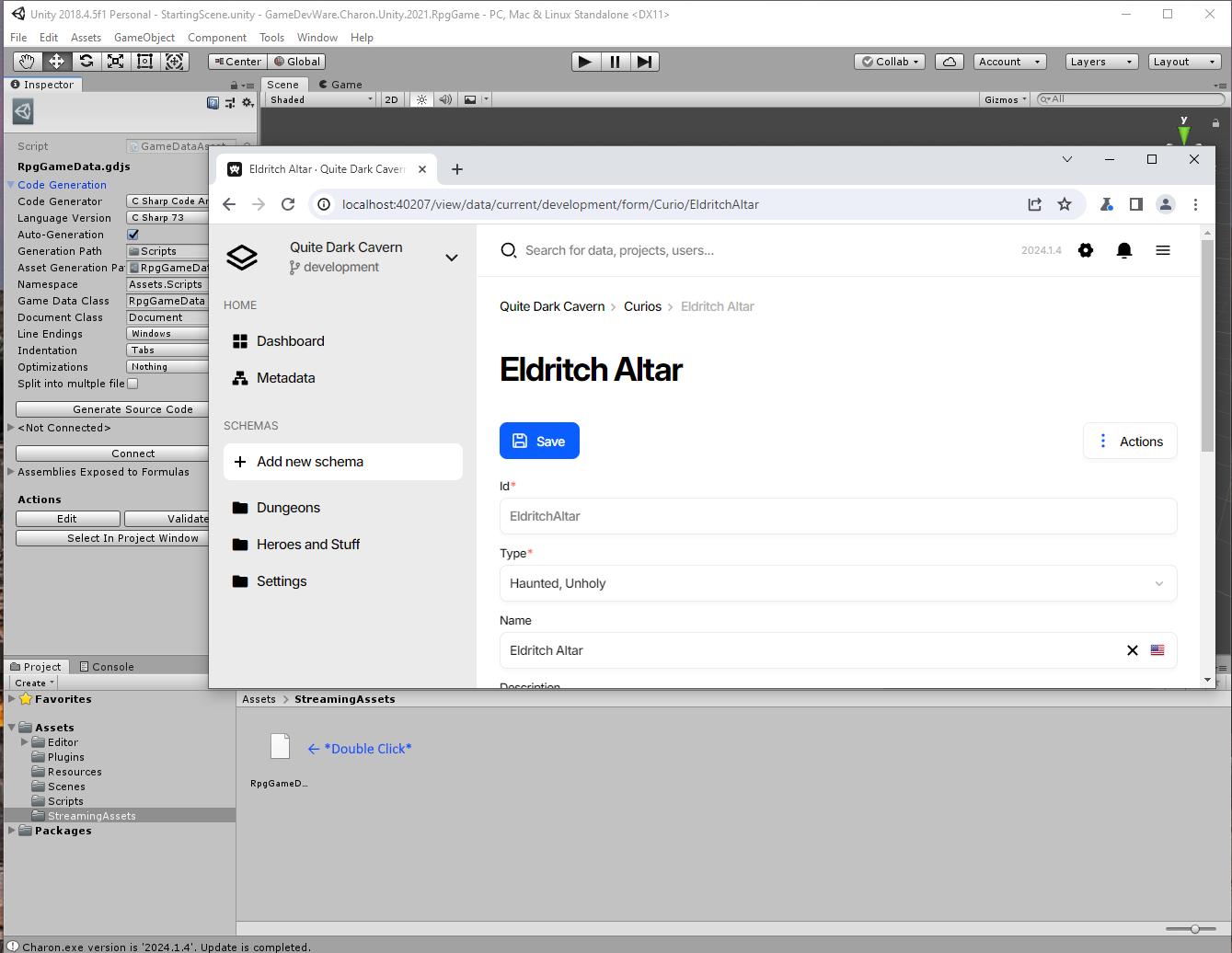Reload the browser page
Viewport: 1232px width, 953px height.
tap(288, 204)
